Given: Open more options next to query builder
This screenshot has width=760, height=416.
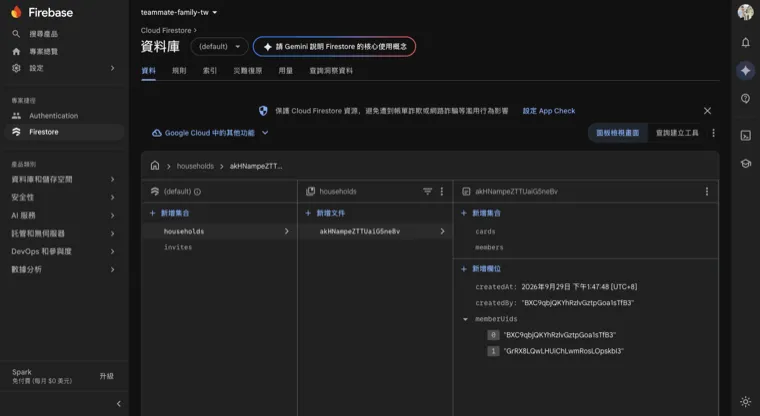Looking at the screenshot, I should point(713,133).
